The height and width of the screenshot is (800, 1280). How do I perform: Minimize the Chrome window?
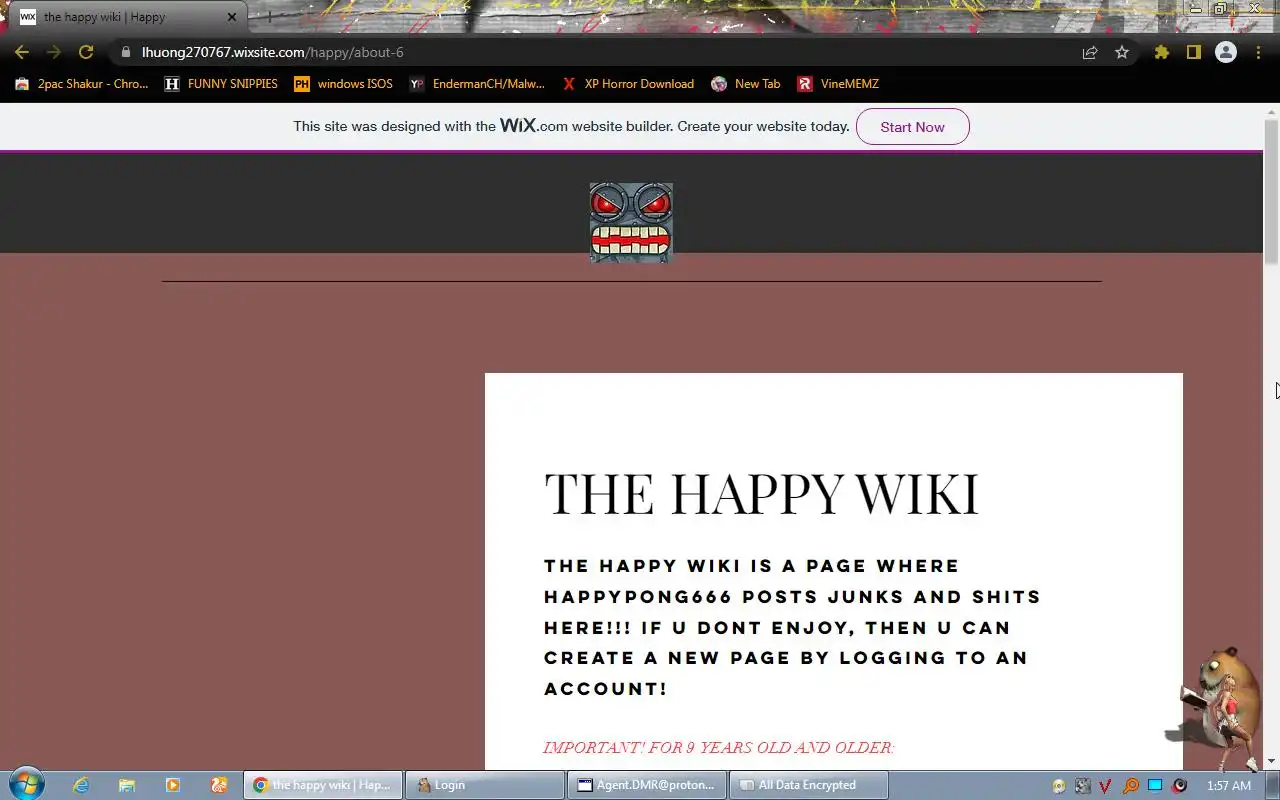(1196, 8)
